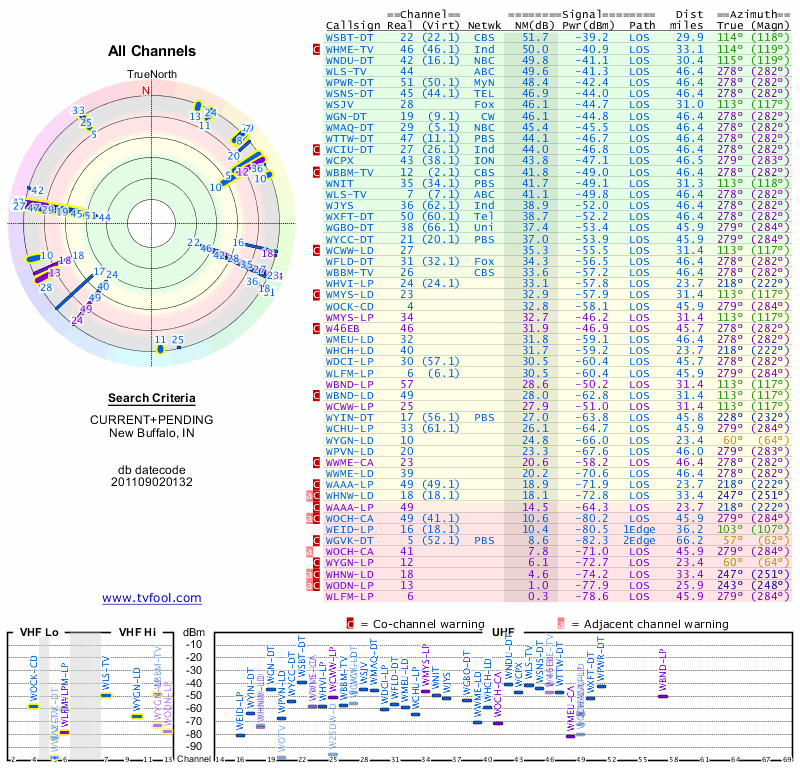
Task: Click the 66.2 miles distance for WGVK-DT
Action: [x=690, y=540]
